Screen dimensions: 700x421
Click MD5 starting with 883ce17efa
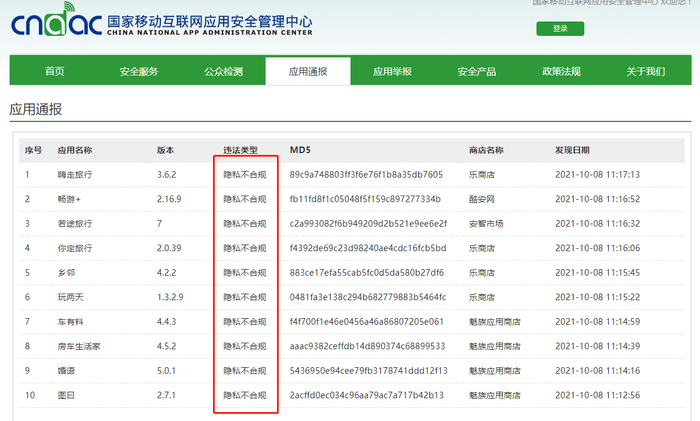(367, 273)
